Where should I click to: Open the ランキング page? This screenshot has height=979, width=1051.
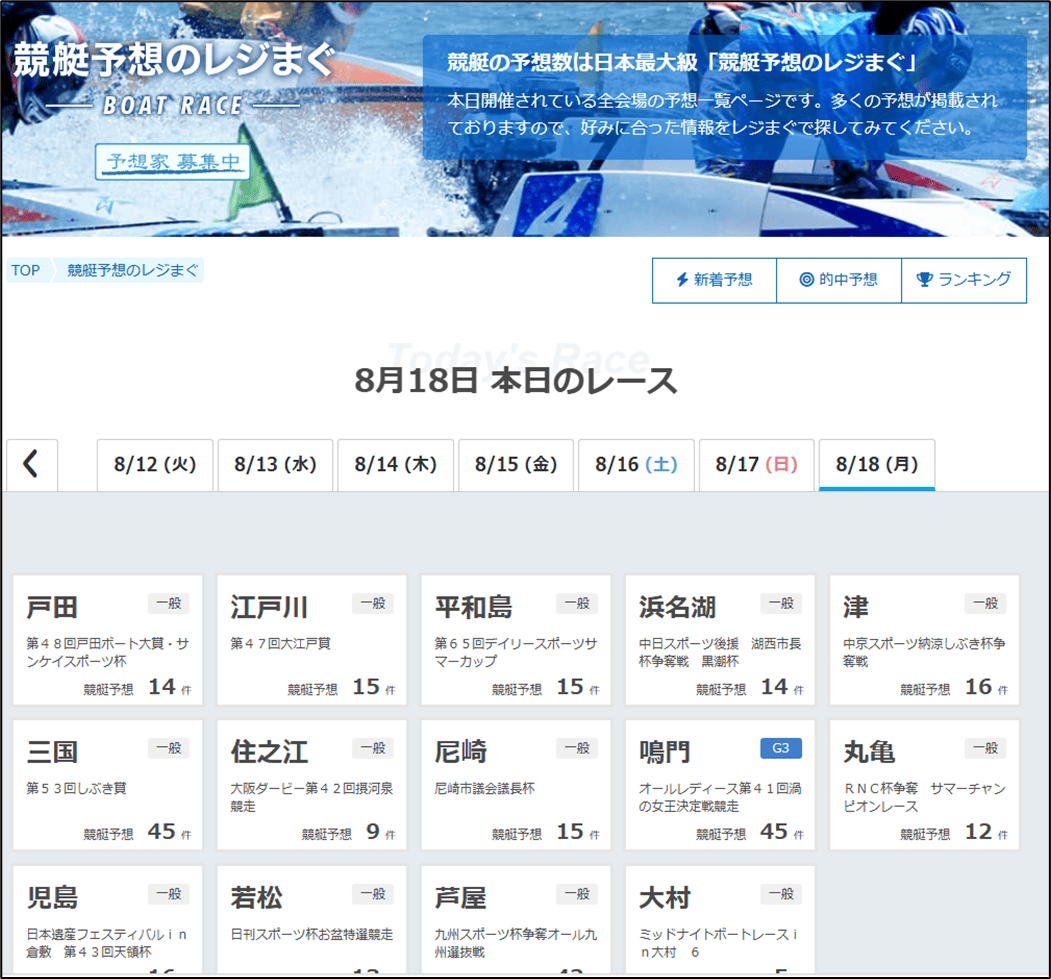click(964, 280)
